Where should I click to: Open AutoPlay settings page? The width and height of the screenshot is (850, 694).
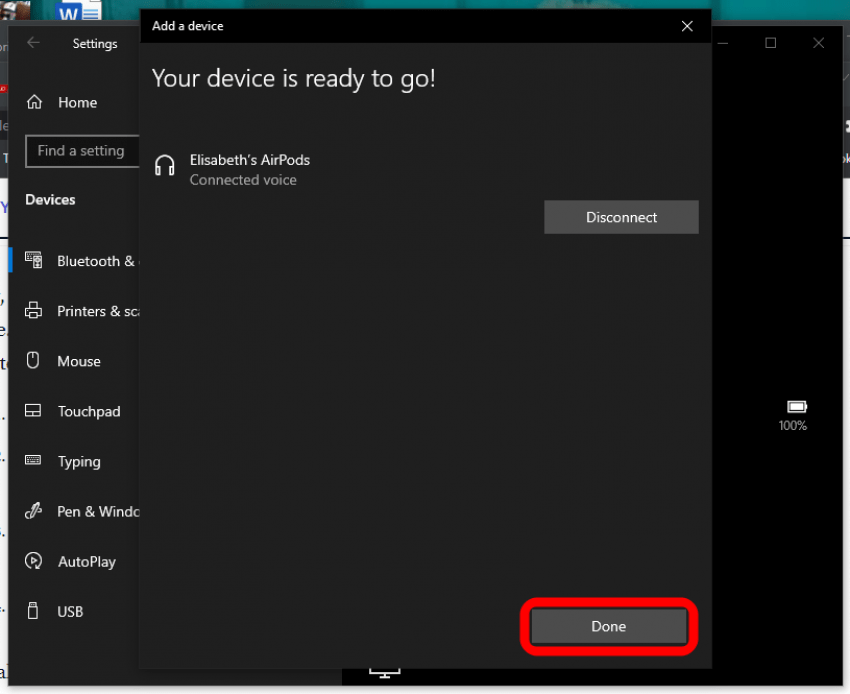click(x=75, y=562)
